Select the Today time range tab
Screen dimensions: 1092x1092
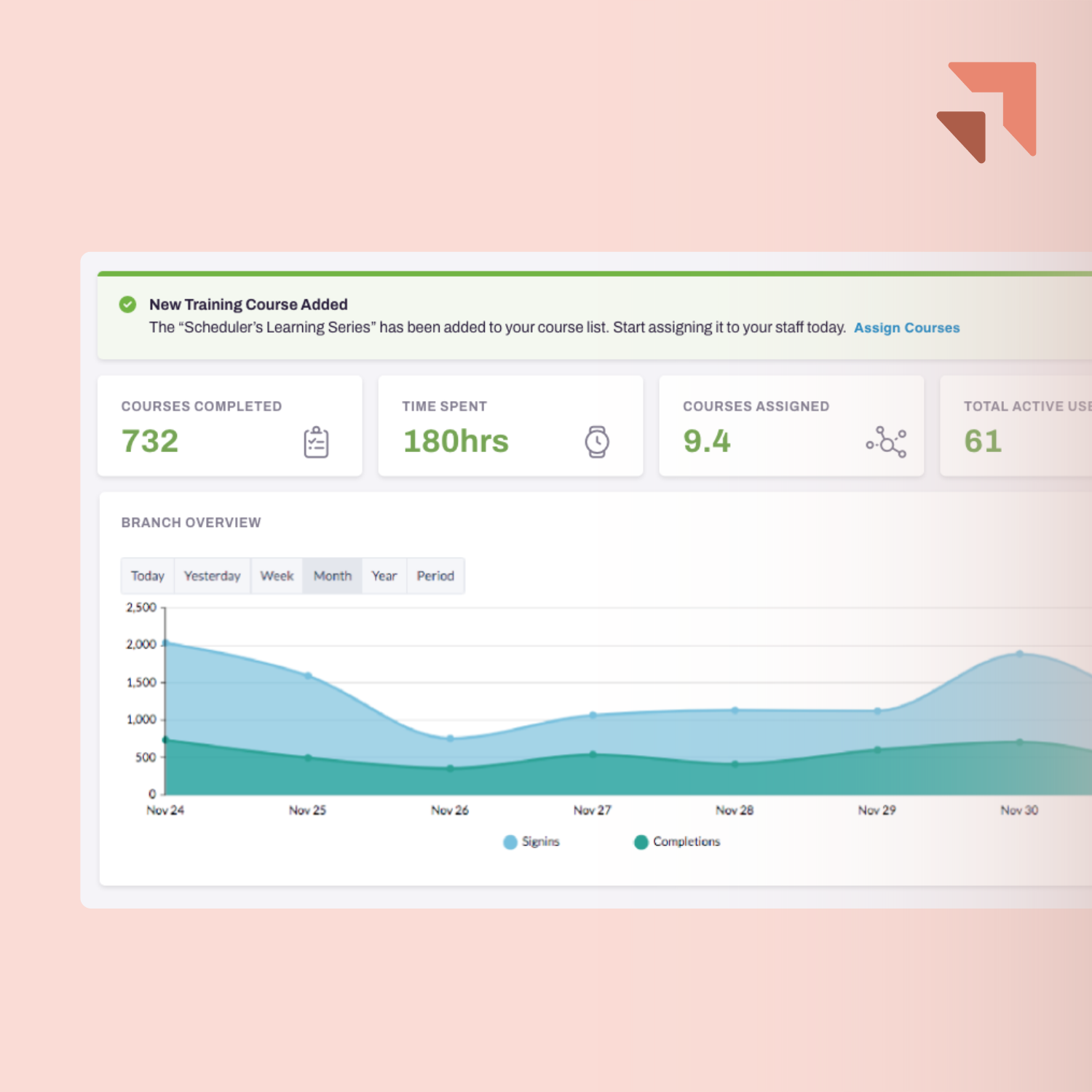click(148, 576)
